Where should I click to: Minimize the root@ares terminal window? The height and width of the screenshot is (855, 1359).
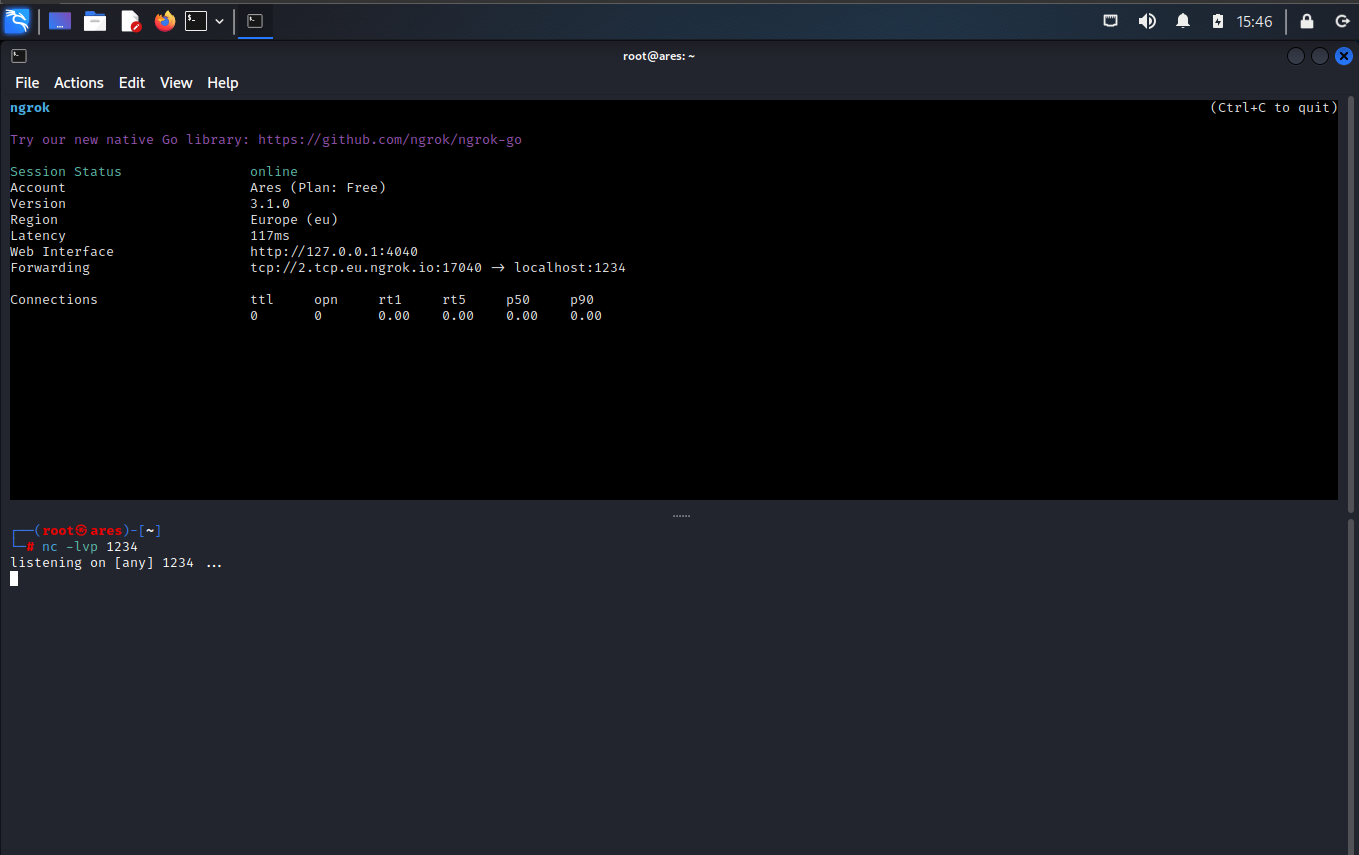coord(1296,56)
